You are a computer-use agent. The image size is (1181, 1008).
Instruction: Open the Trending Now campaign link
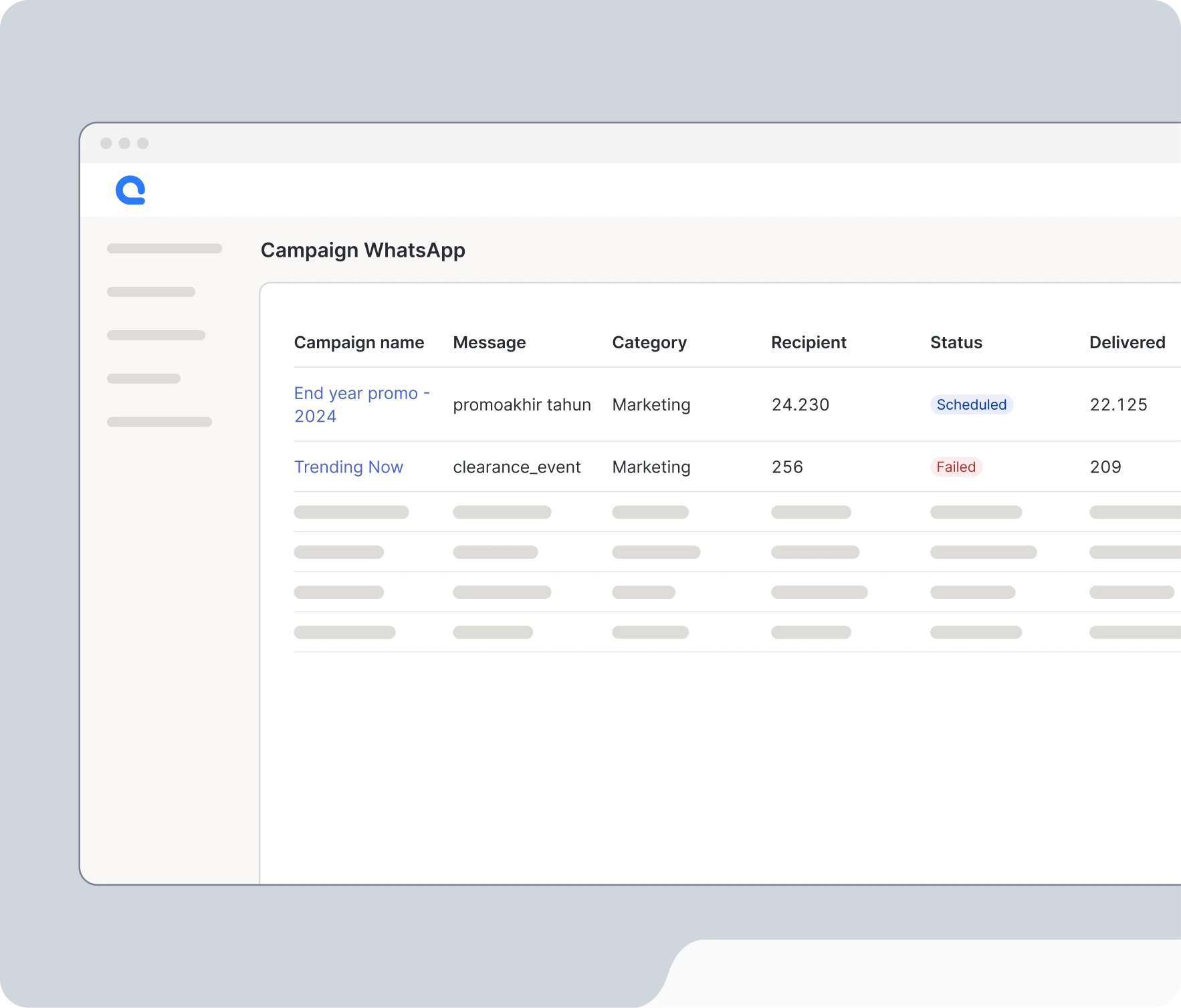(348, 467)
